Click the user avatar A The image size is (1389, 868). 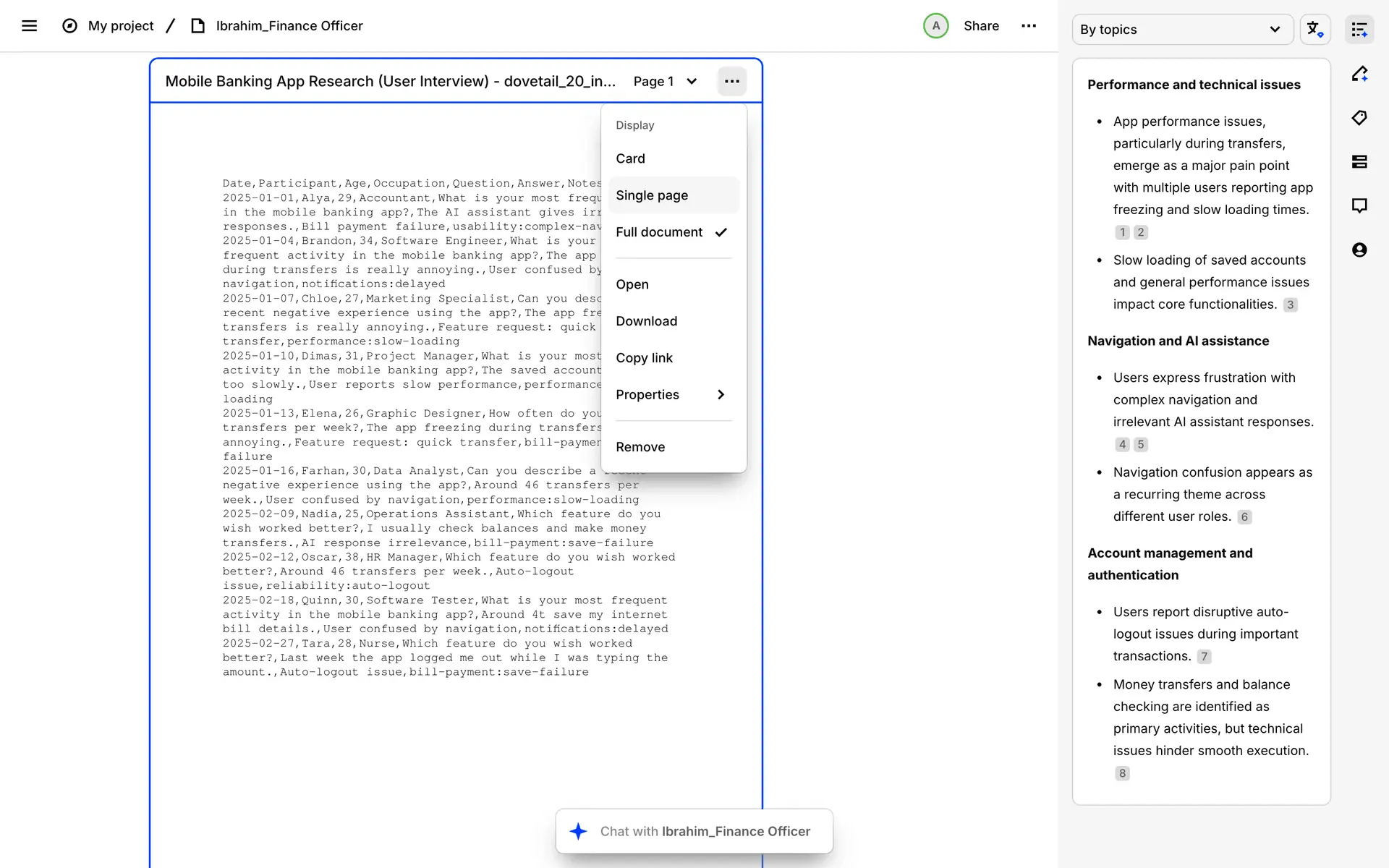[x=935, y=26]
